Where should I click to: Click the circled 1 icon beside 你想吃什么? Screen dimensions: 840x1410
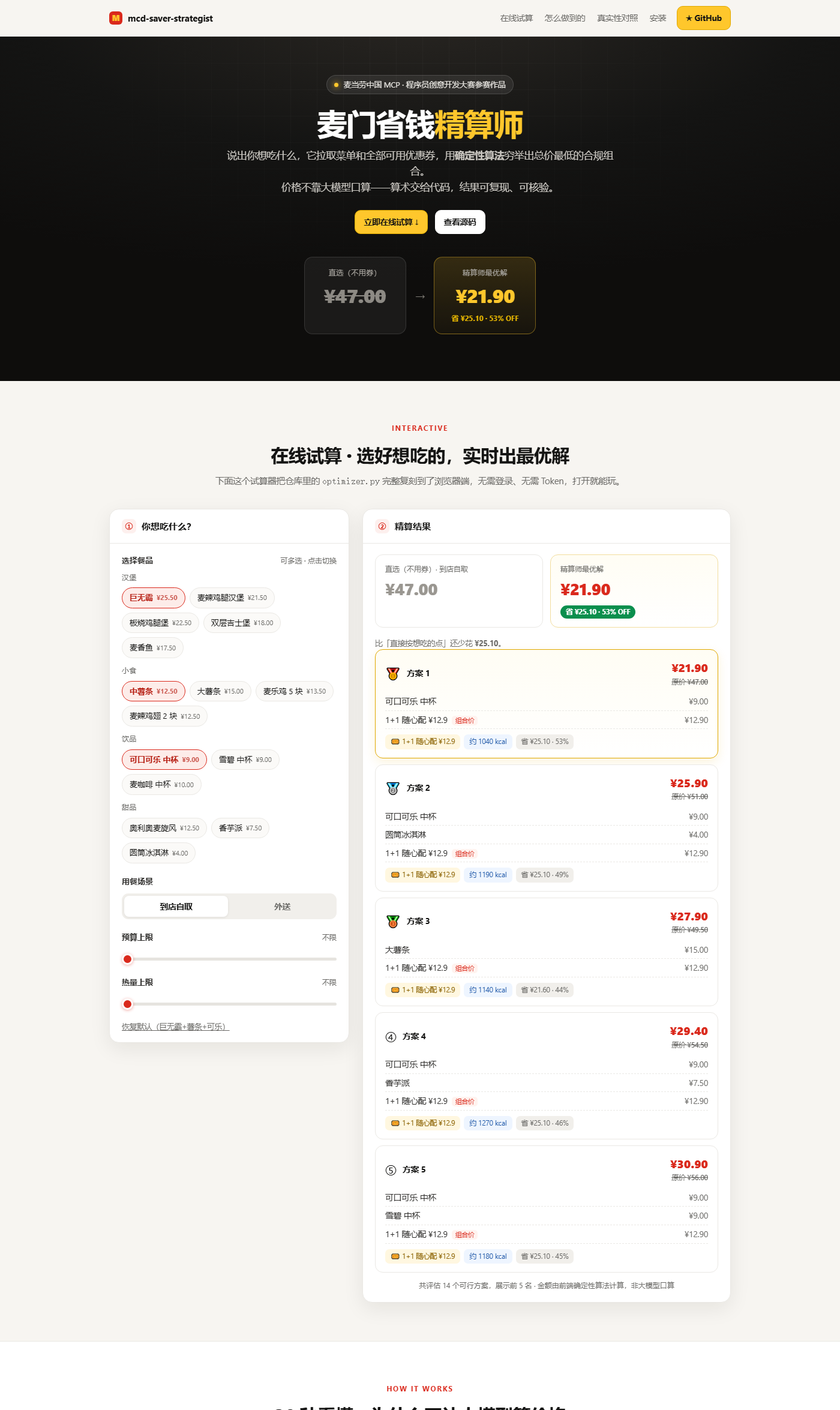pos(129,526)
